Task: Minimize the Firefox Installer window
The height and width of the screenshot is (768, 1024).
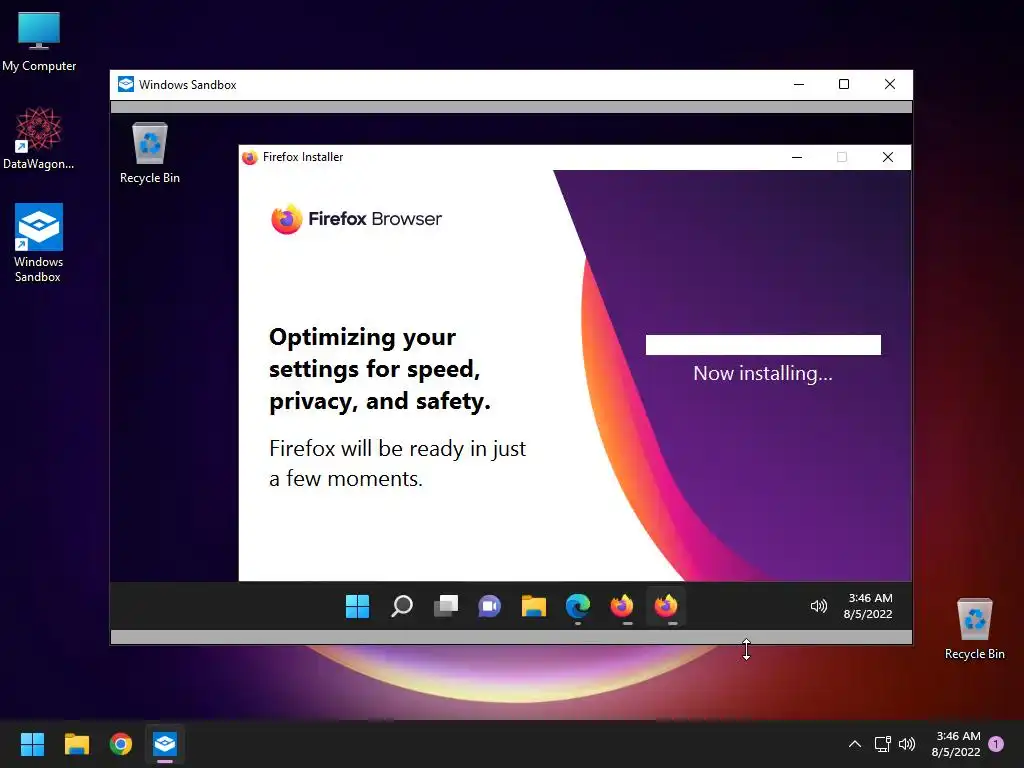Action: (x=797, y=157)
